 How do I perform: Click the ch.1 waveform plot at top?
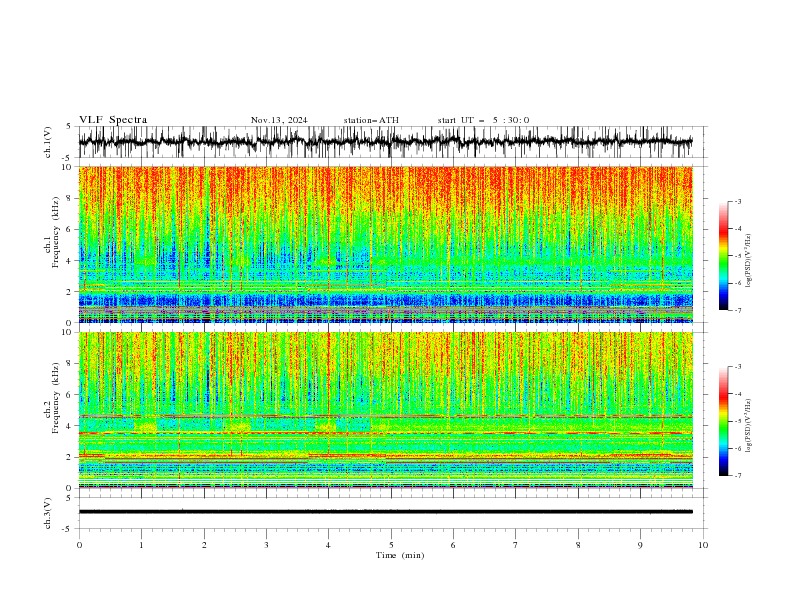(385, 142)
